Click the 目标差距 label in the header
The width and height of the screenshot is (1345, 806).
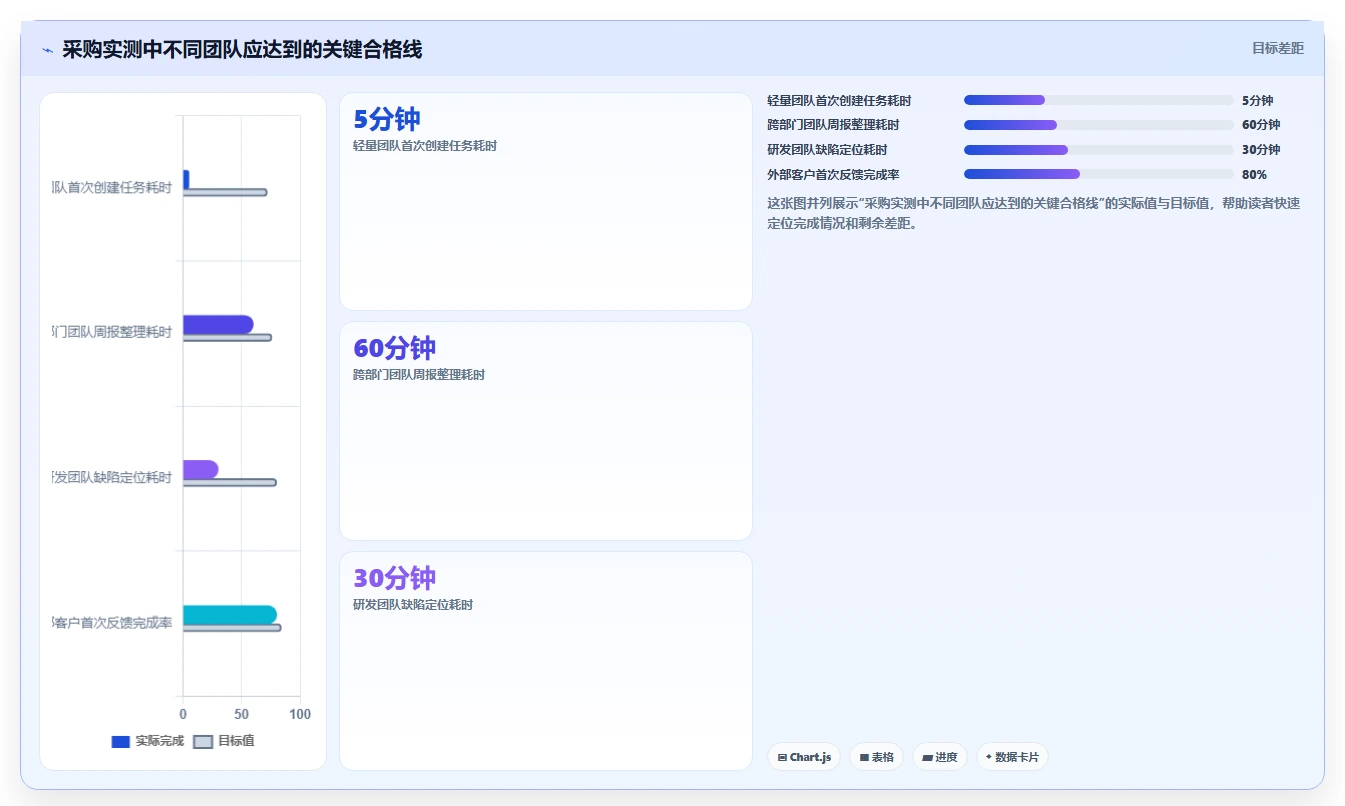pos(1278,48)
